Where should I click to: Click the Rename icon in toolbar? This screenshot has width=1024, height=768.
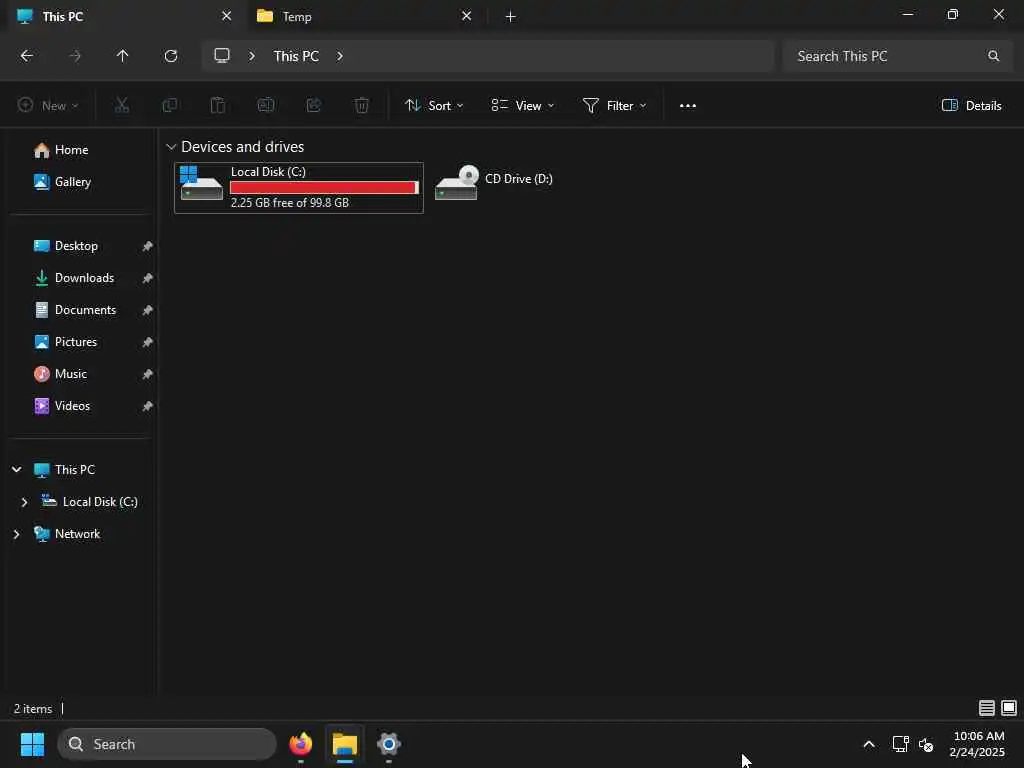[266, 105]
